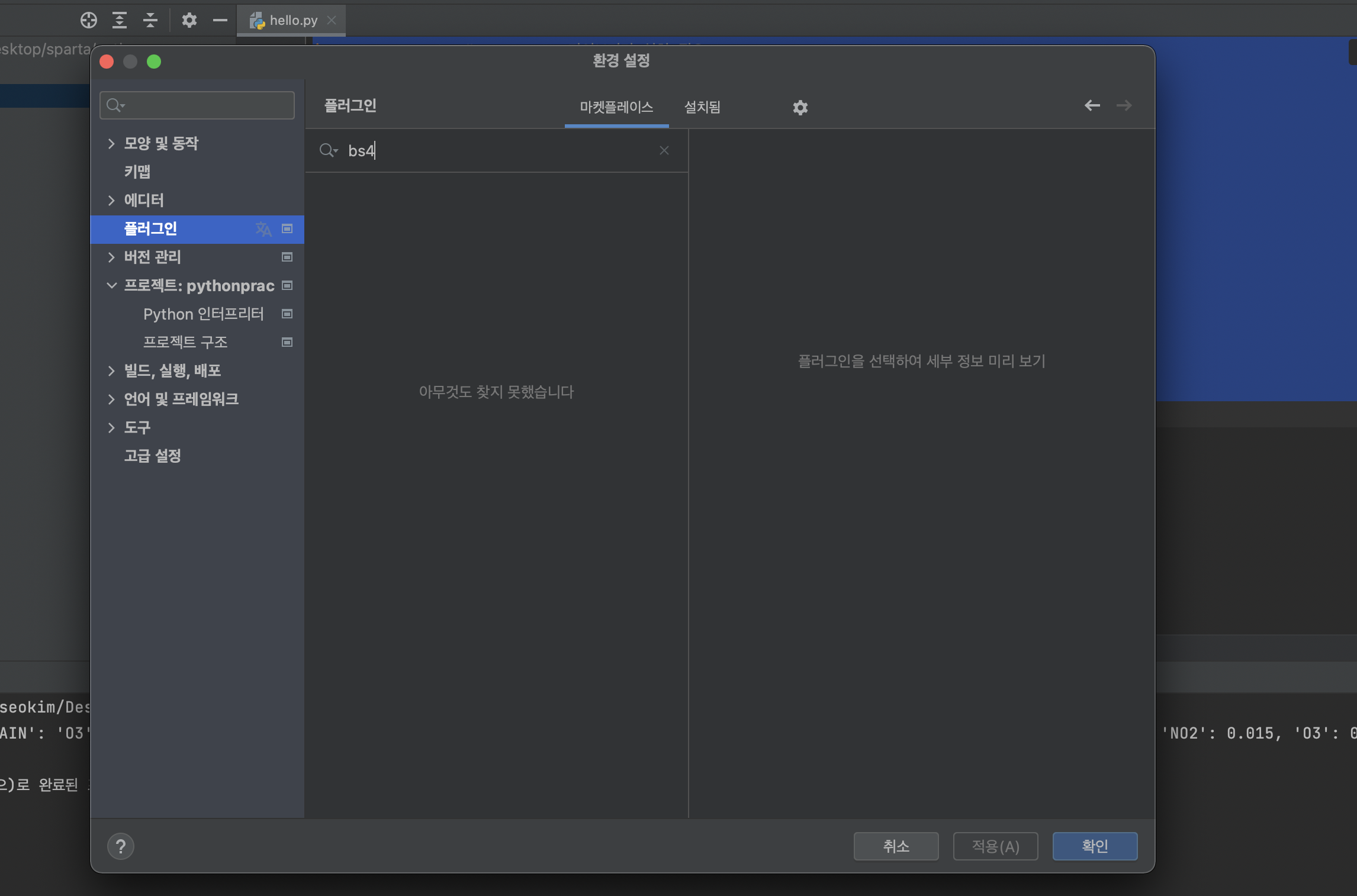Close the 환경 설정 dialog with red button
The width and height of the screenshot is (1357, 896).
107,62
